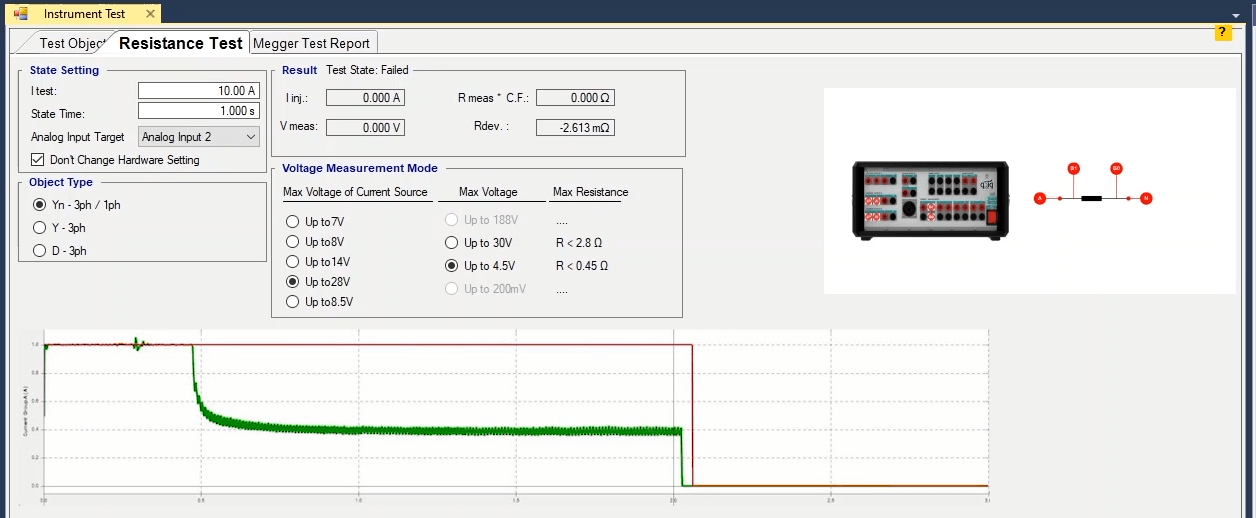This screenshot has height=518, width=1256.
Task: Switch to the Test Object tab
Action: (71, 43)
